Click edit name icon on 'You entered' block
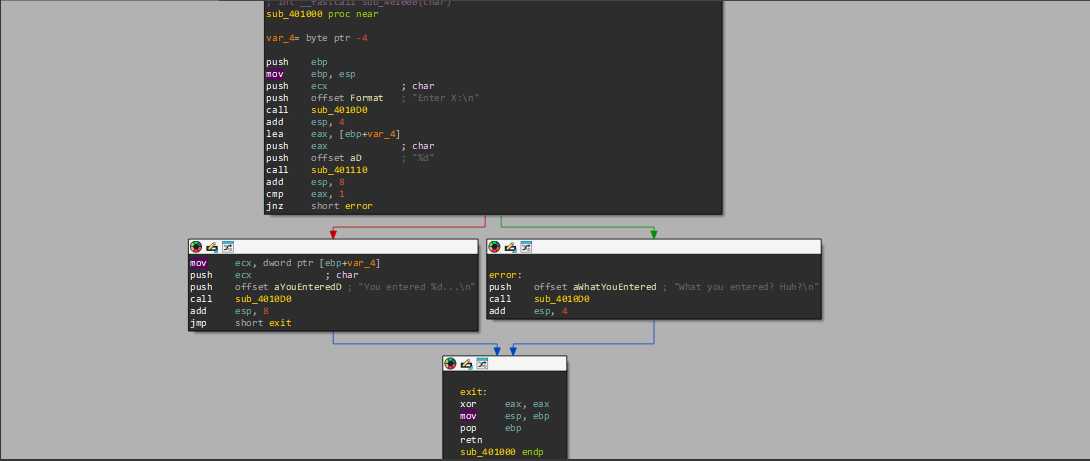The image size is (1090, 461). pyautogui.click(x=212, y=247)
